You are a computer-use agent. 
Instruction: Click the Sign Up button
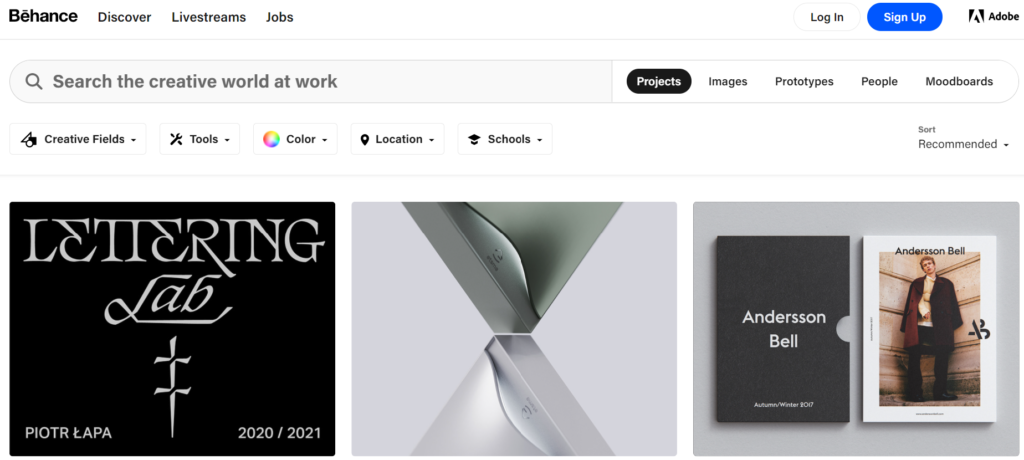[904, 17]
